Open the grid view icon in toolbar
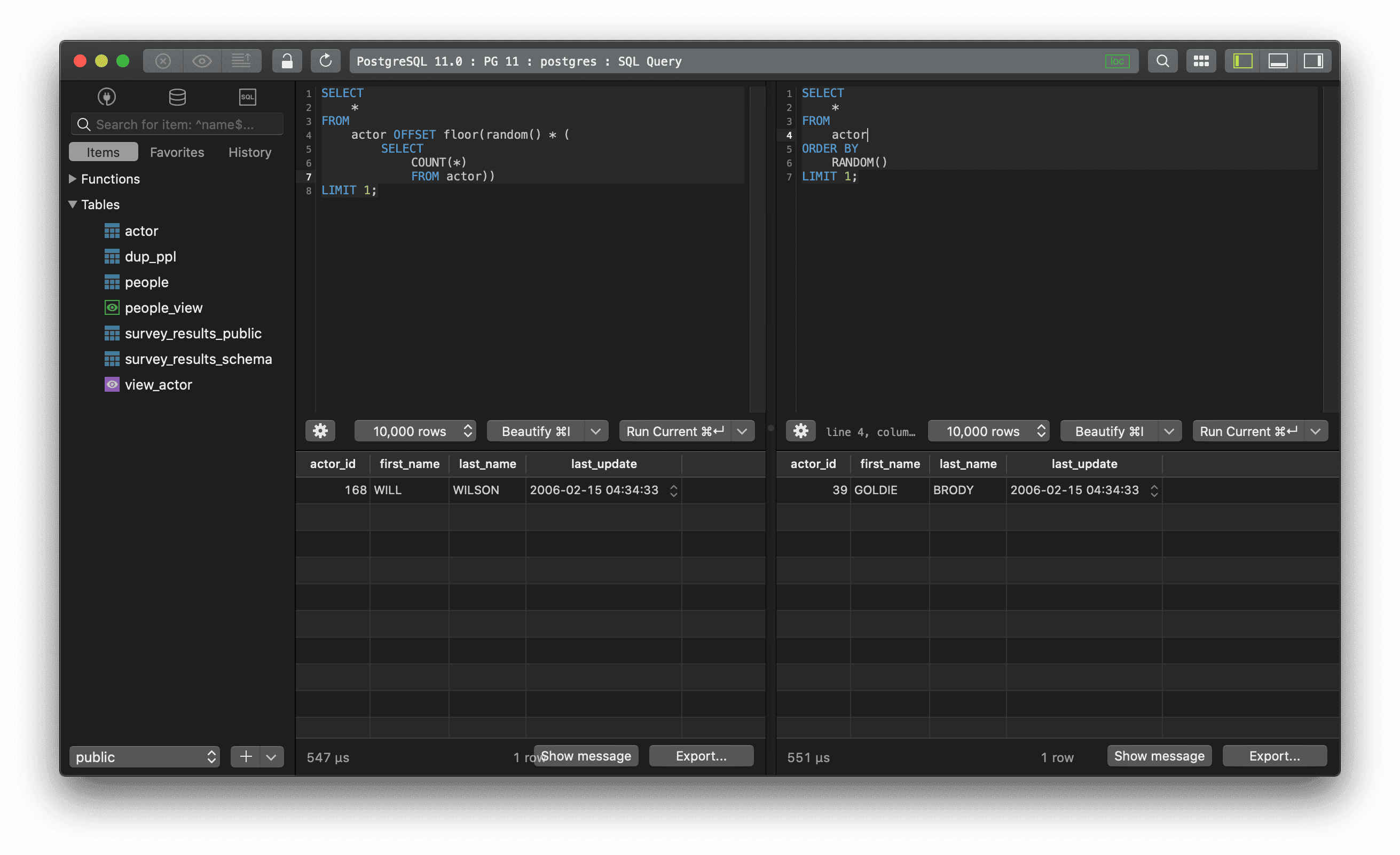 pos(1201,61)
